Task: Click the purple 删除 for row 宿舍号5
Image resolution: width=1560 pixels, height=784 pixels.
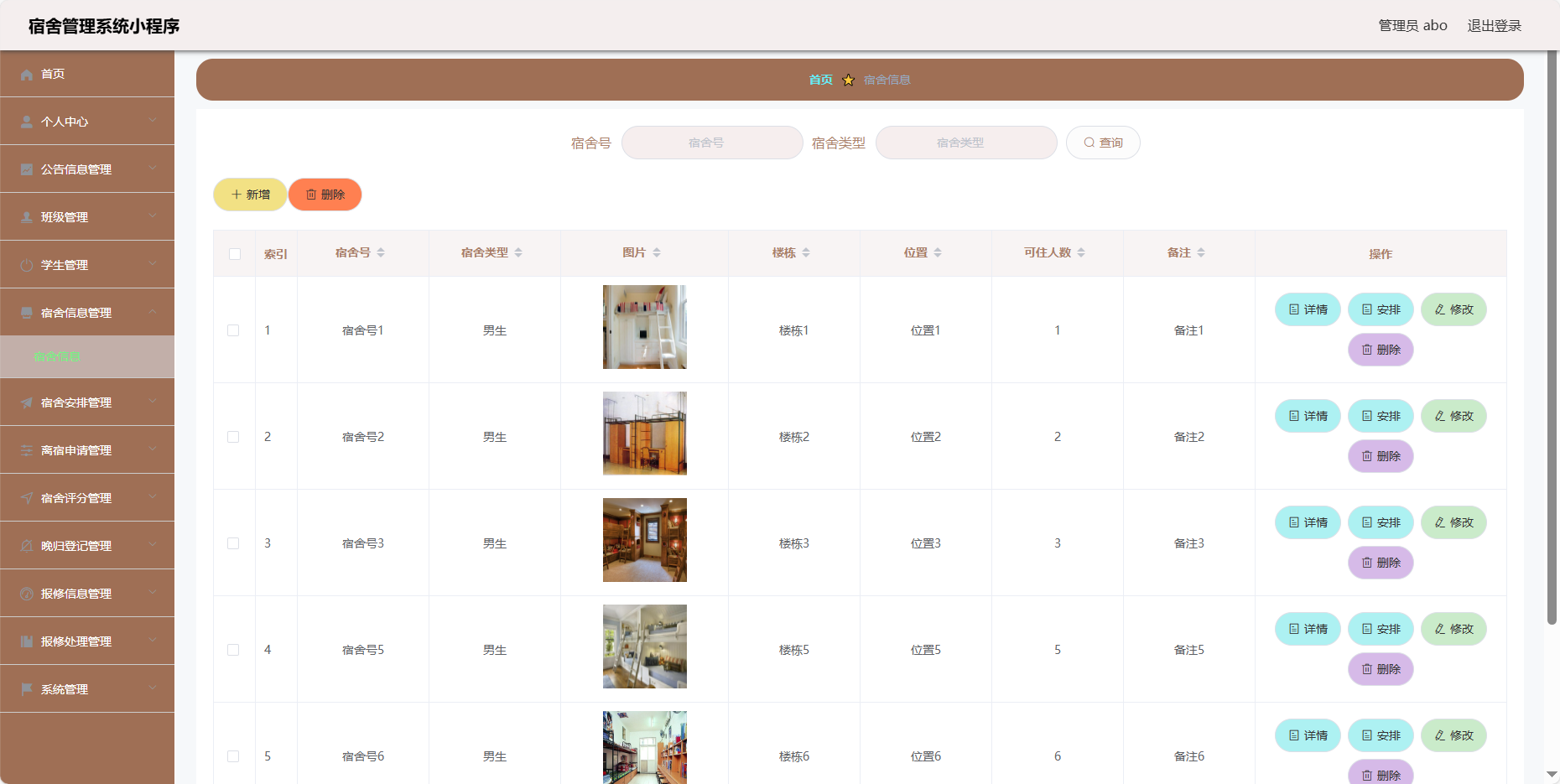Action: point(1381,669)
